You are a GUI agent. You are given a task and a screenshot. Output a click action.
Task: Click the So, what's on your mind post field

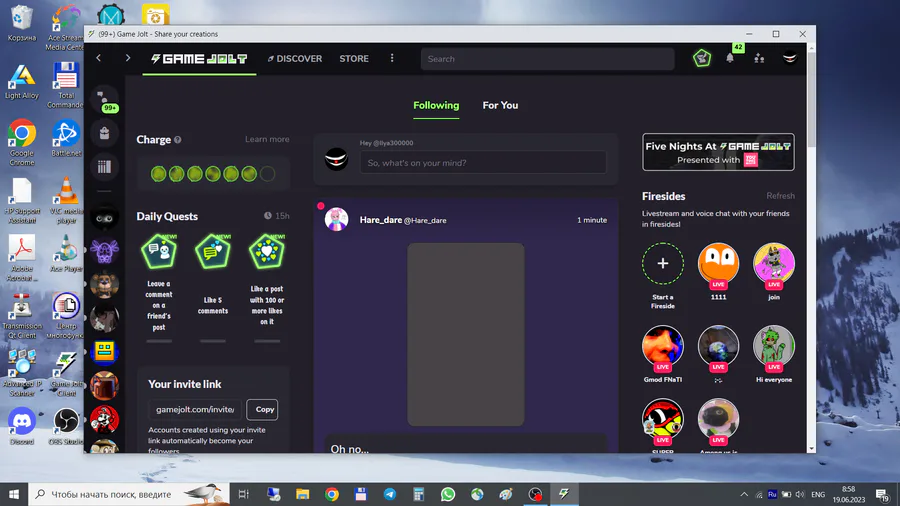483,163
